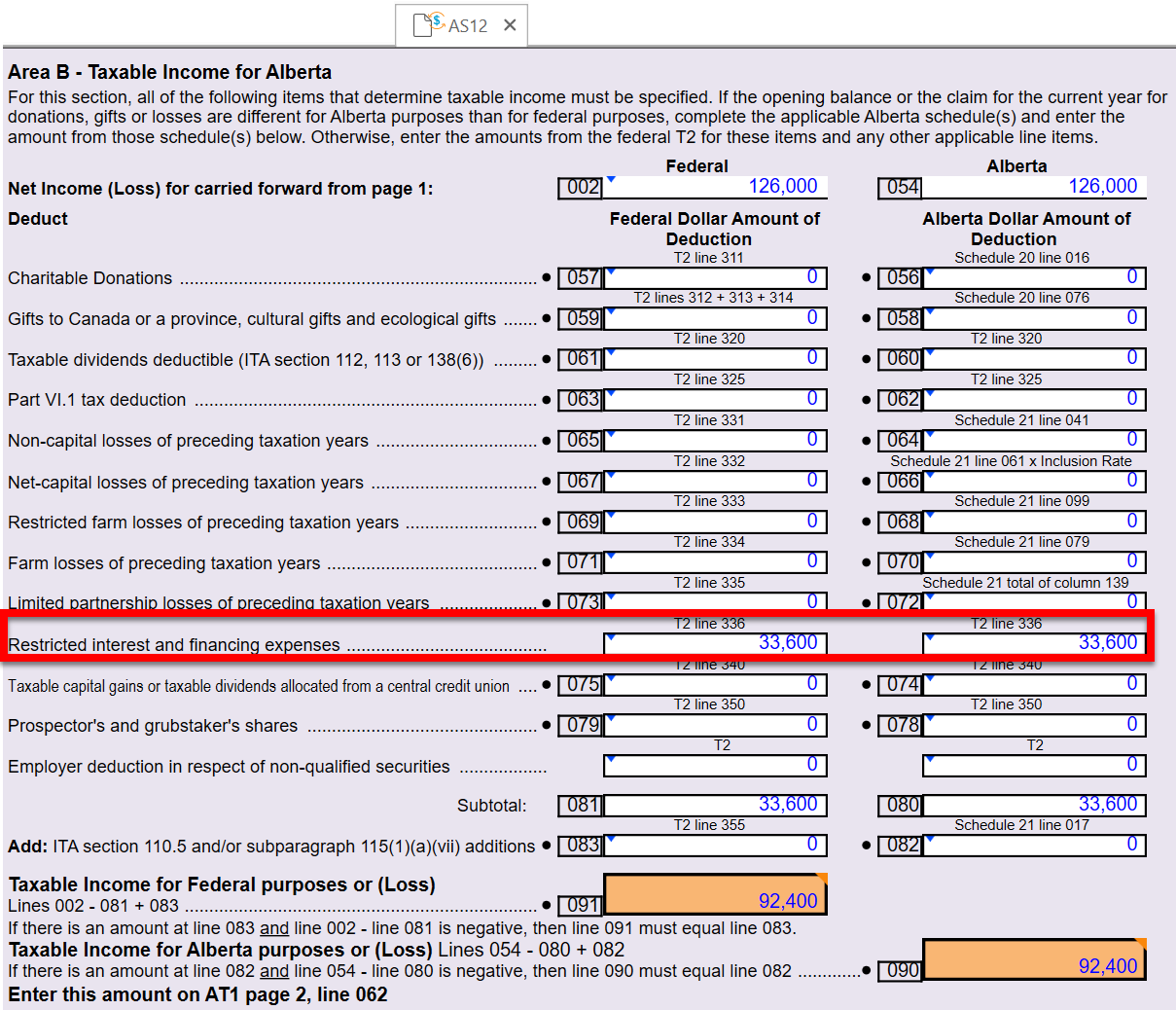Screen dimensions: 1176x1010
Task: Click the 'Subtotal:' label
Action: tap(491, 806)
